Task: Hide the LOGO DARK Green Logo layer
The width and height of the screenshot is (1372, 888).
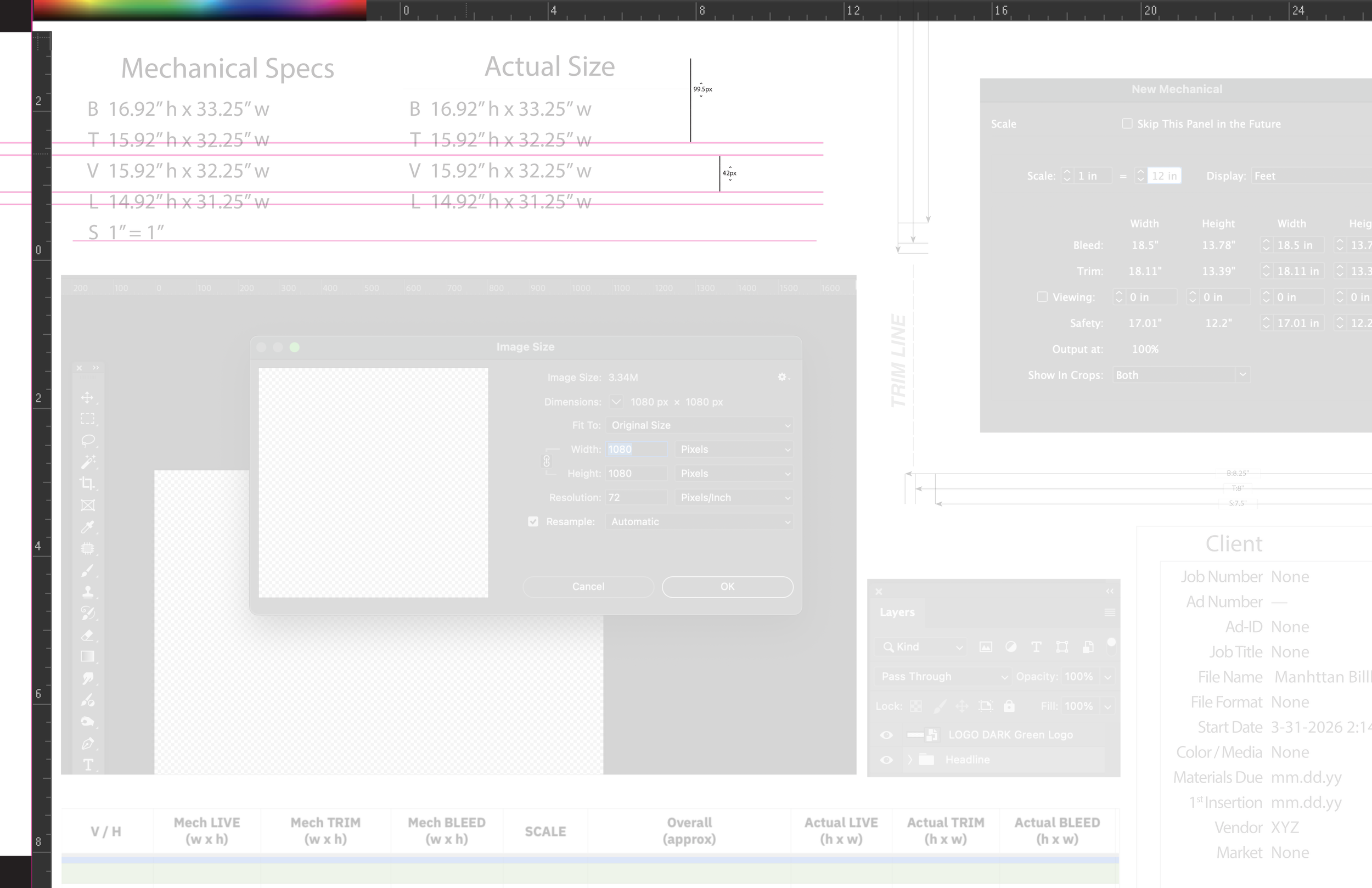Action: coord(887,735)
